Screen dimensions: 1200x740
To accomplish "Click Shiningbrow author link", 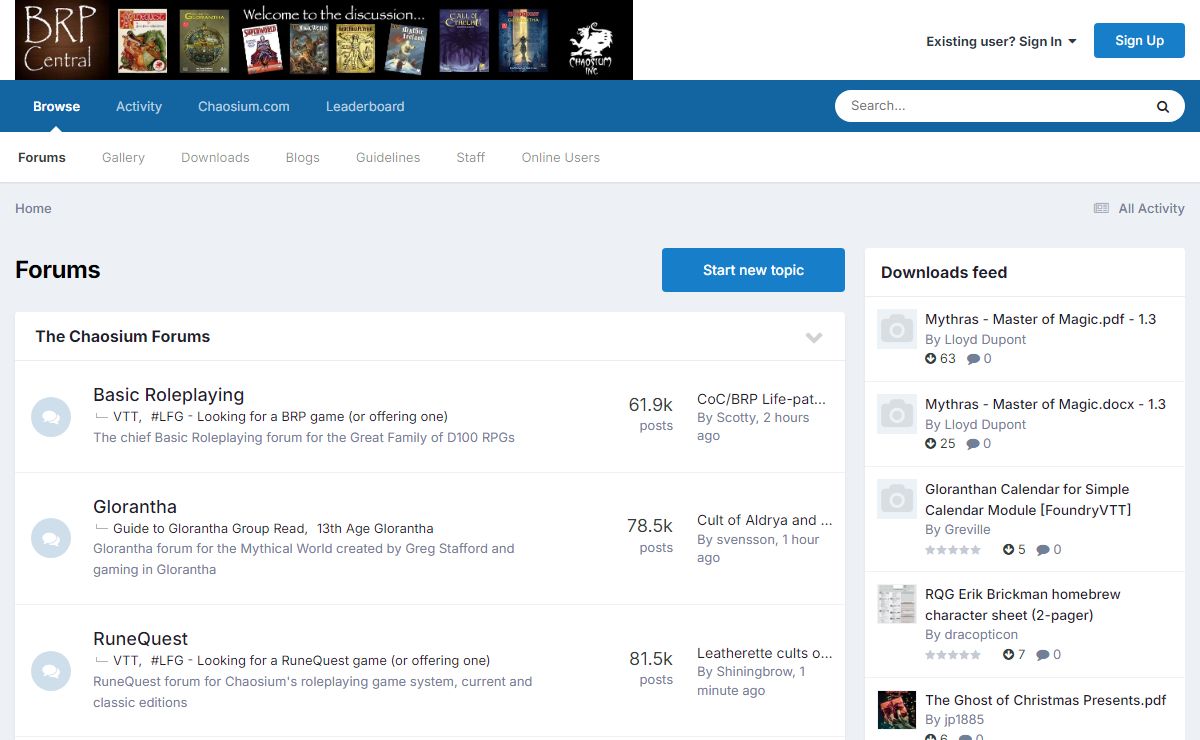I will click(x=755, y=672).
